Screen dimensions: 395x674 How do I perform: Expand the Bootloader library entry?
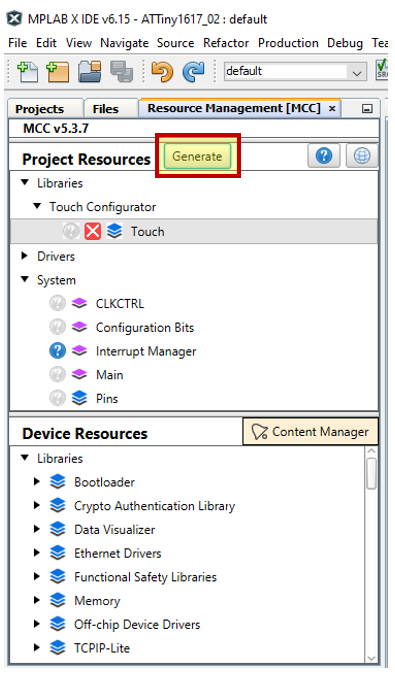pos(37,481)
